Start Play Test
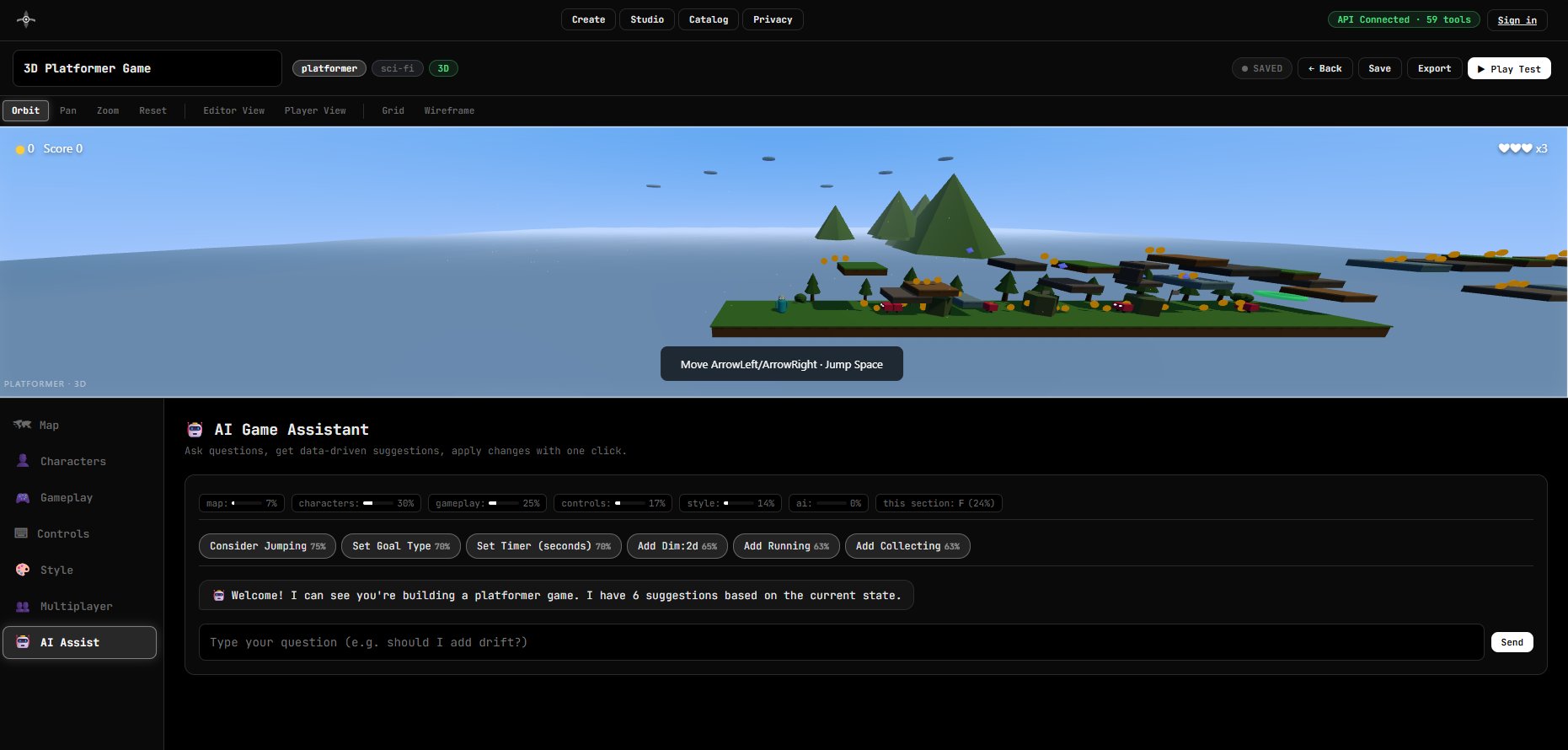Image resolution: width=1568 pixels, height=750 pixels. pos(1509,68)
